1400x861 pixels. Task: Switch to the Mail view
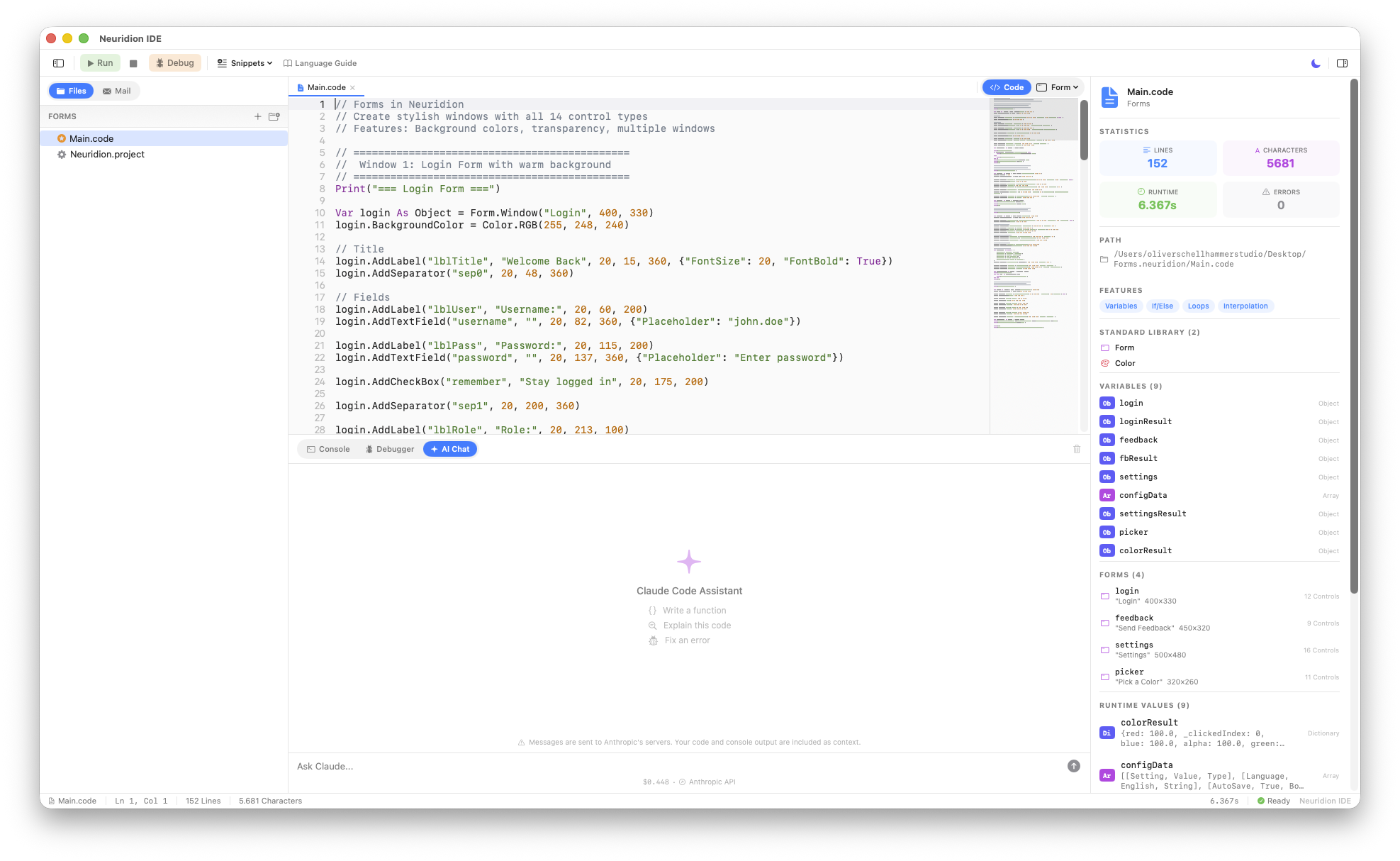click(116, 91)
